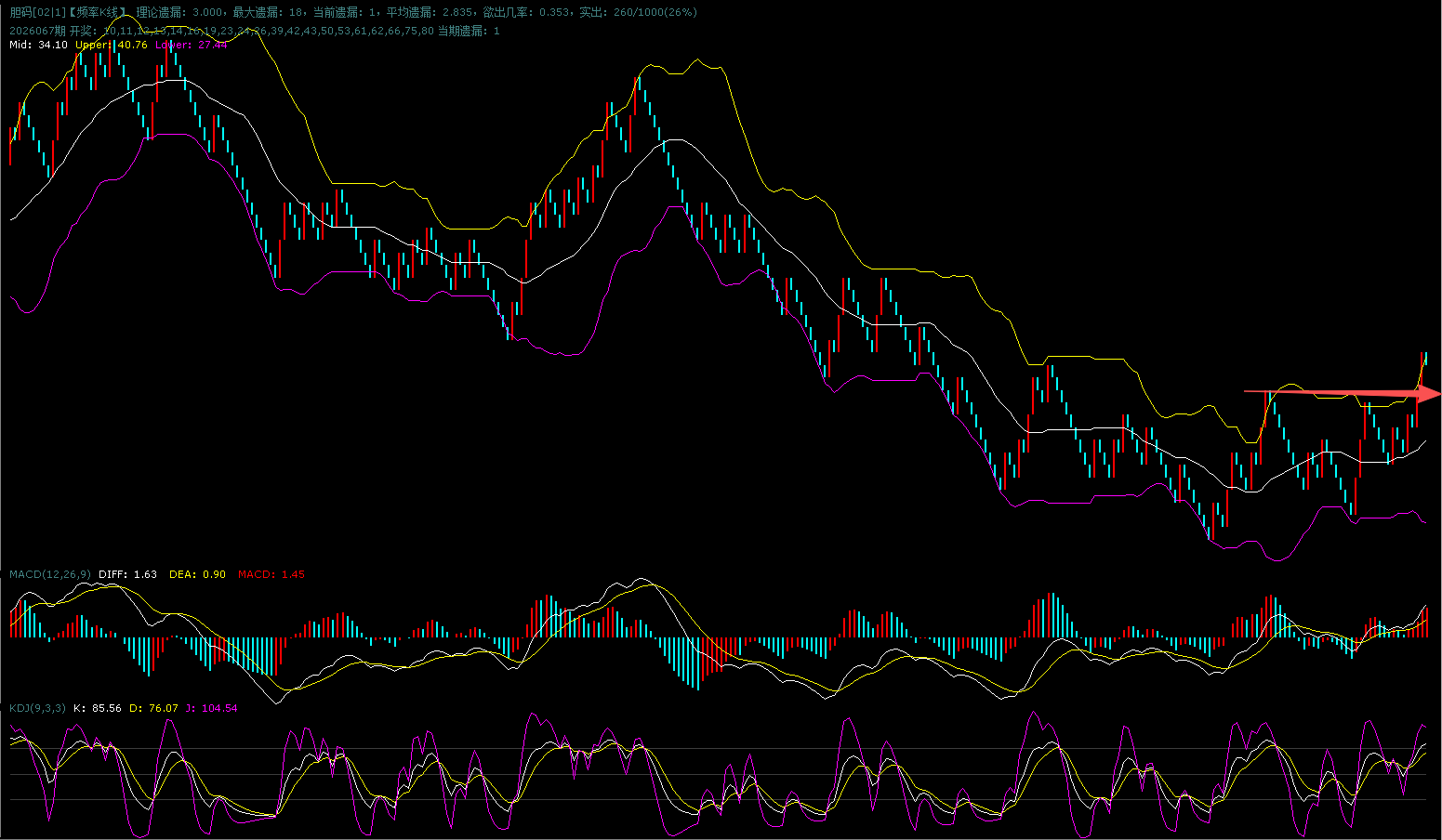Click the yellow DEA: 0.90 readout

tap(197, 574)
